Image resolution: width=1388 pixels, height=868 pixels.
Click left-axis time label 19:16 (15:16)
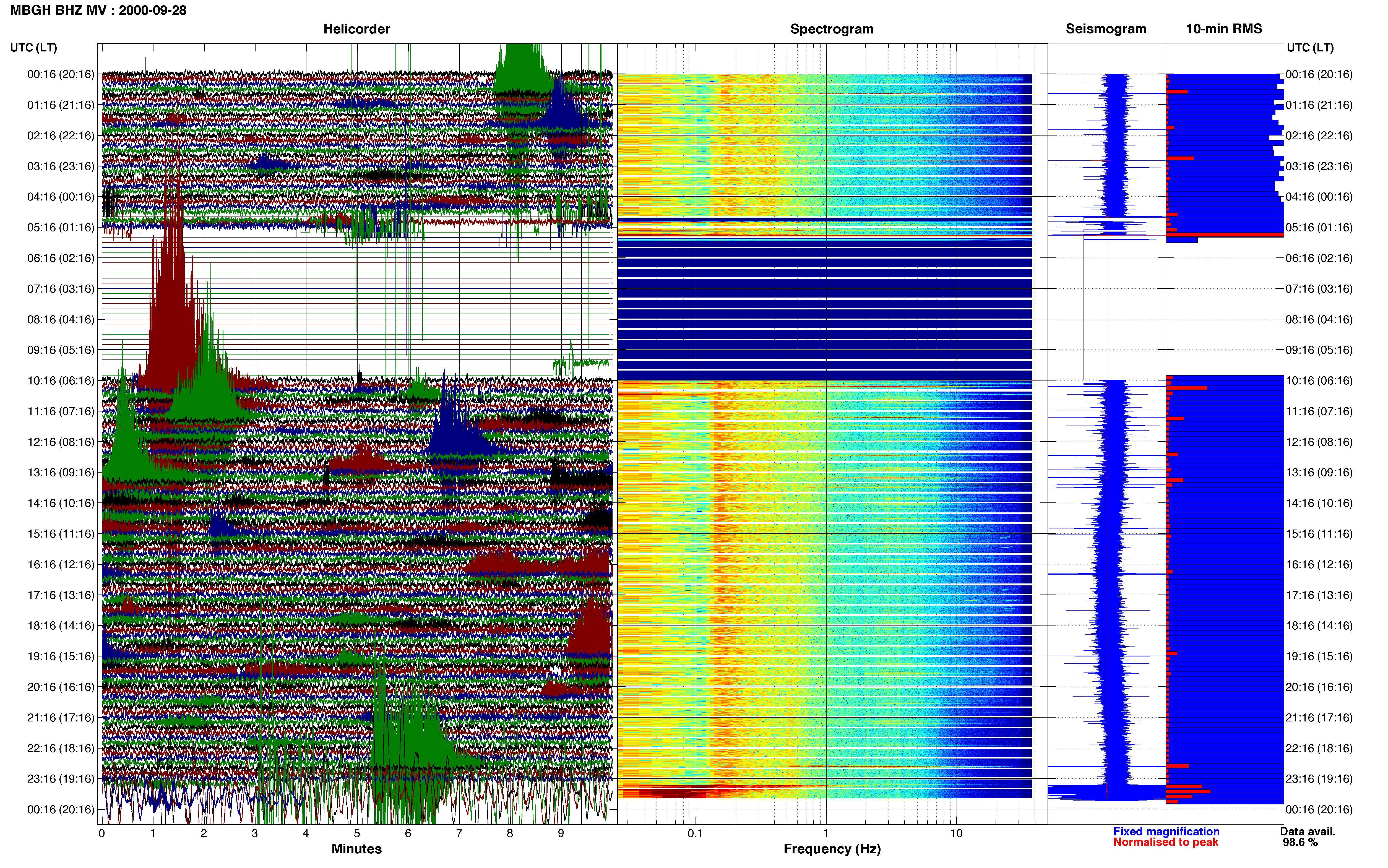(x=61, y=656)
